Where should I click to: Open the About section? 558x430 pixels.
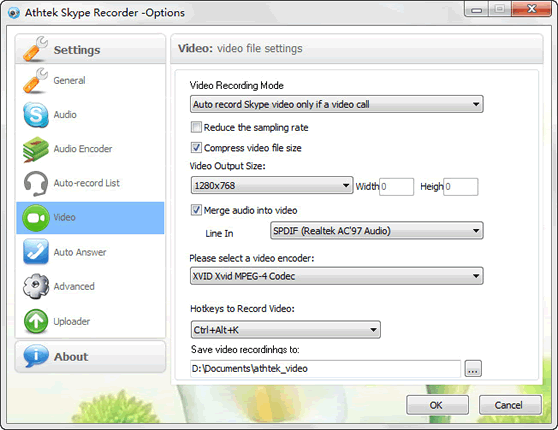point(90,357)
